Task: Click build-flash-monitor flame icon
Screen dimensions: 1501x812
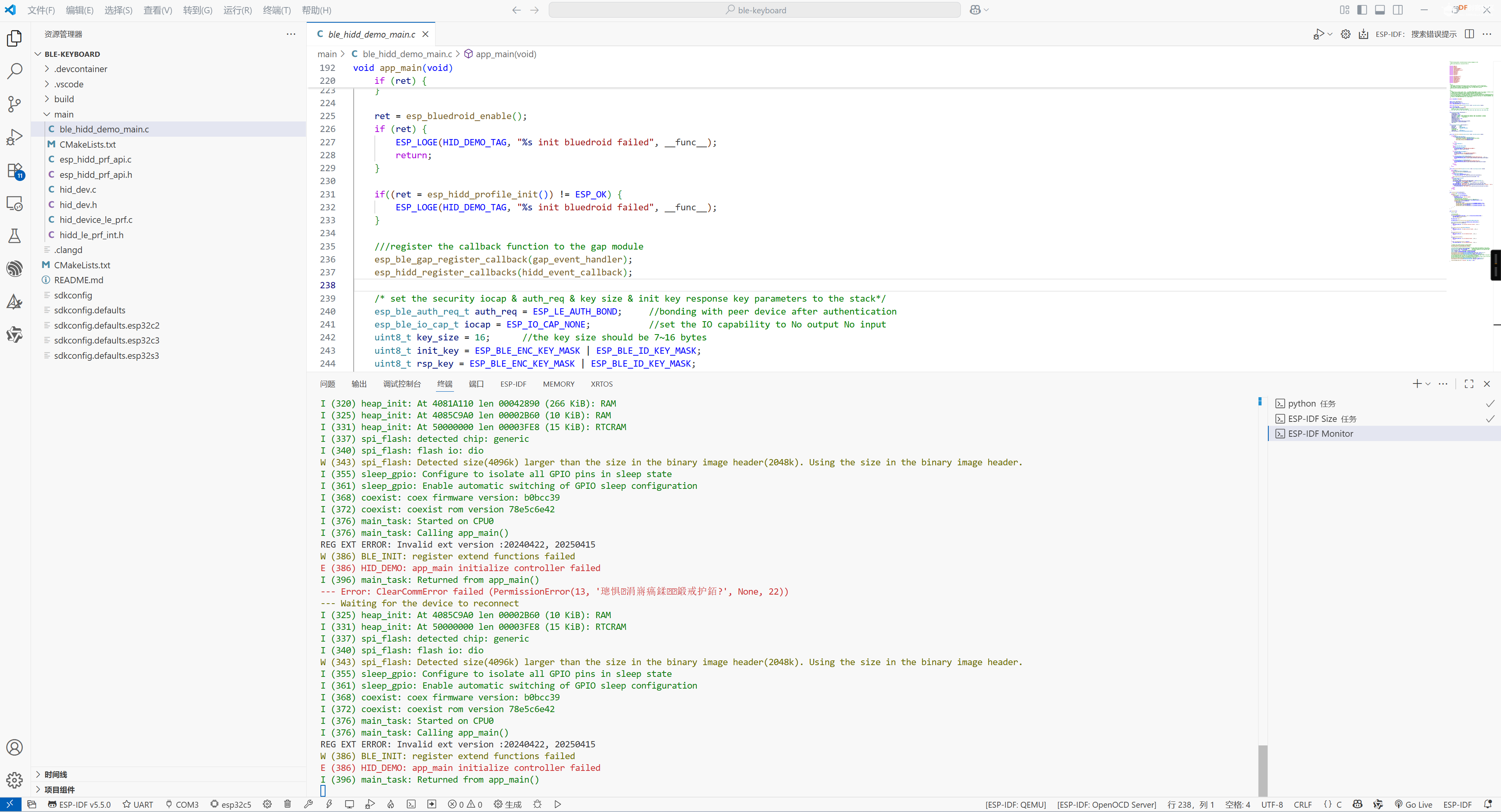Action: tap(391, 804)
